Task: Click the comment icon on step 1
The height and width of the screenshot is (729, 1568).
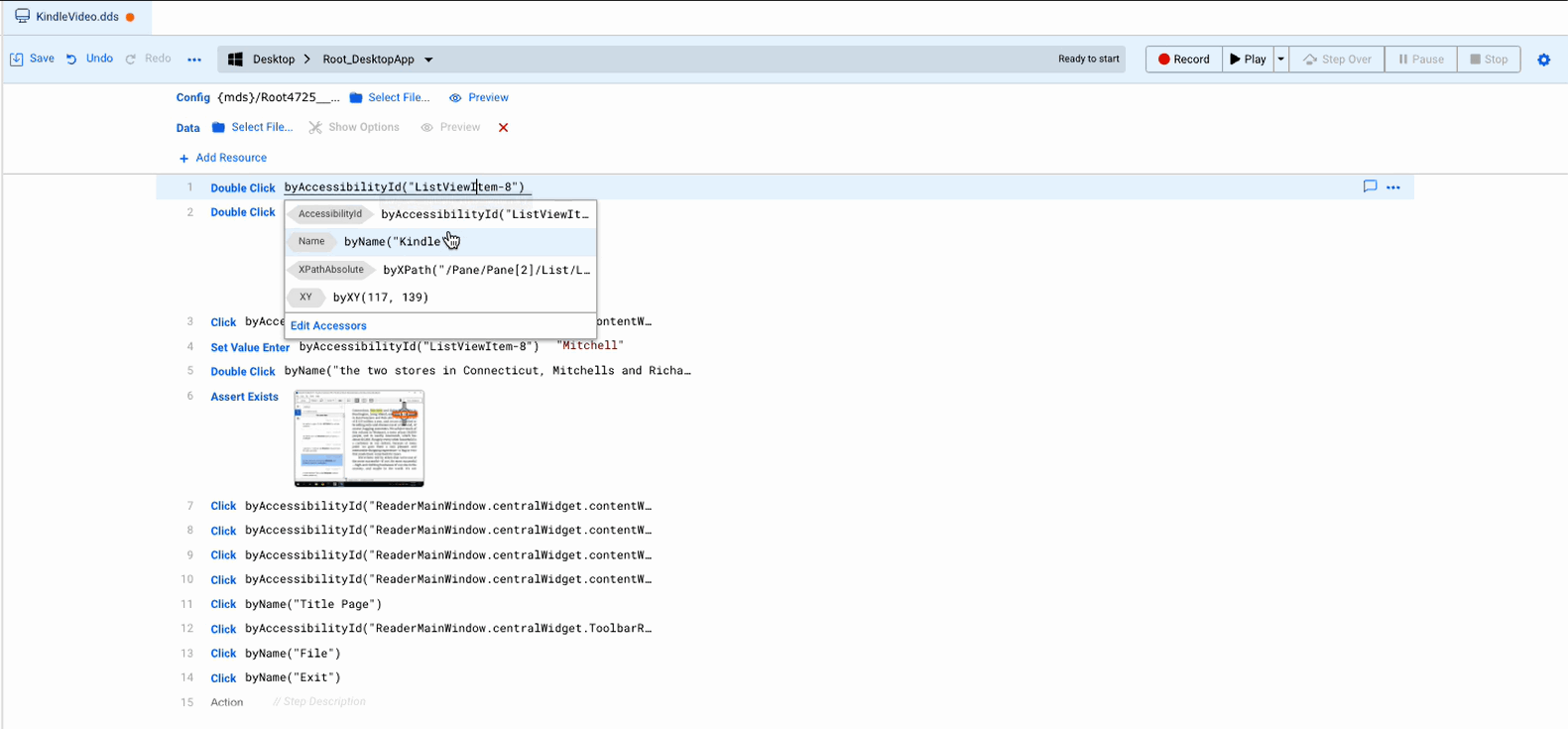Action: [1370, 186]
